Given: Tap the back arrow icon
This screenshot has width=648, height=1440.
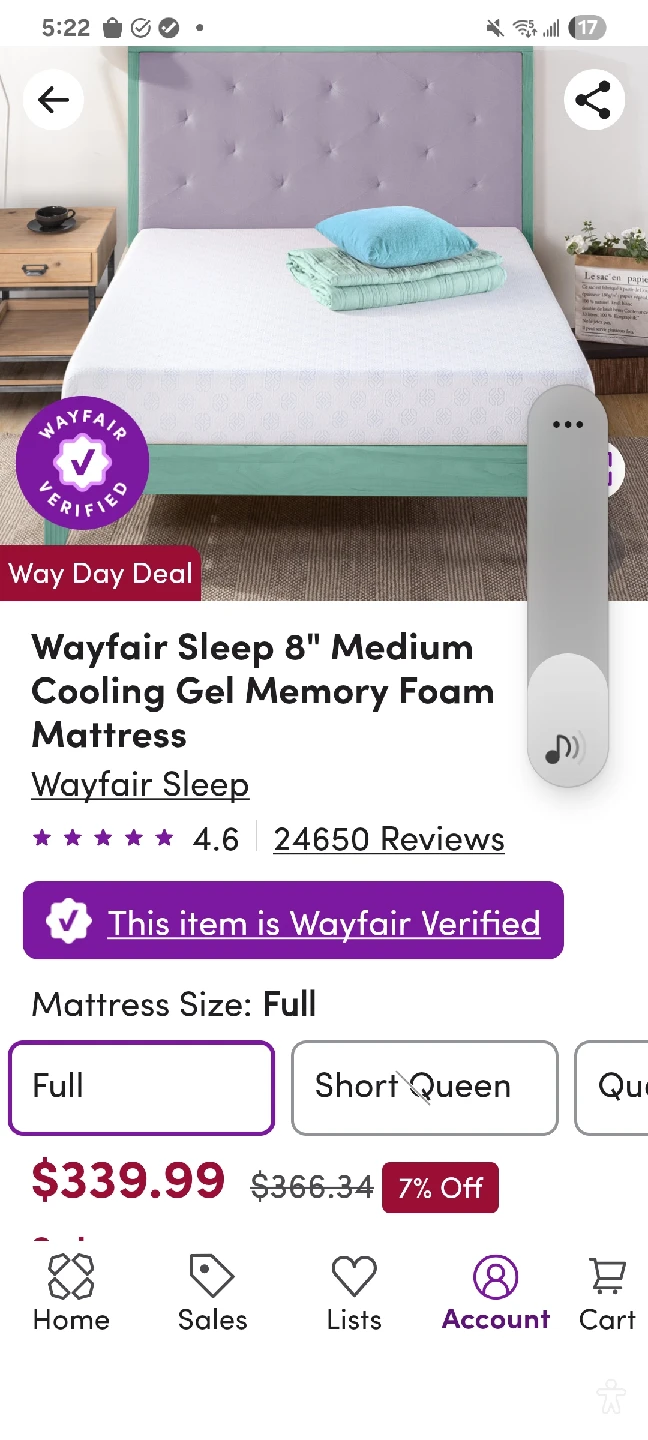Looking at the screenshot, I should point(53,100).
